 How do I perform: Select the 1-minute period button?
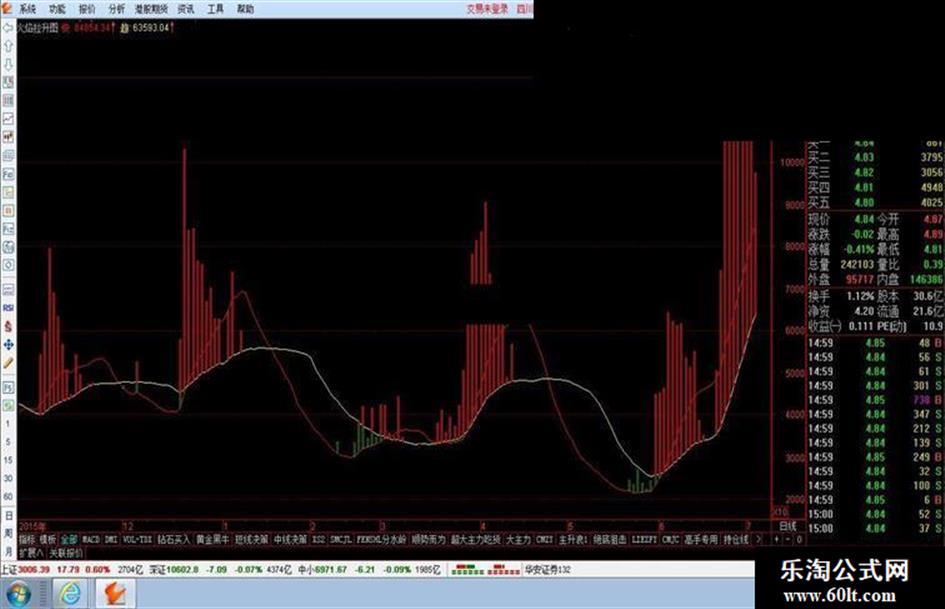click(x=8, y=424)
